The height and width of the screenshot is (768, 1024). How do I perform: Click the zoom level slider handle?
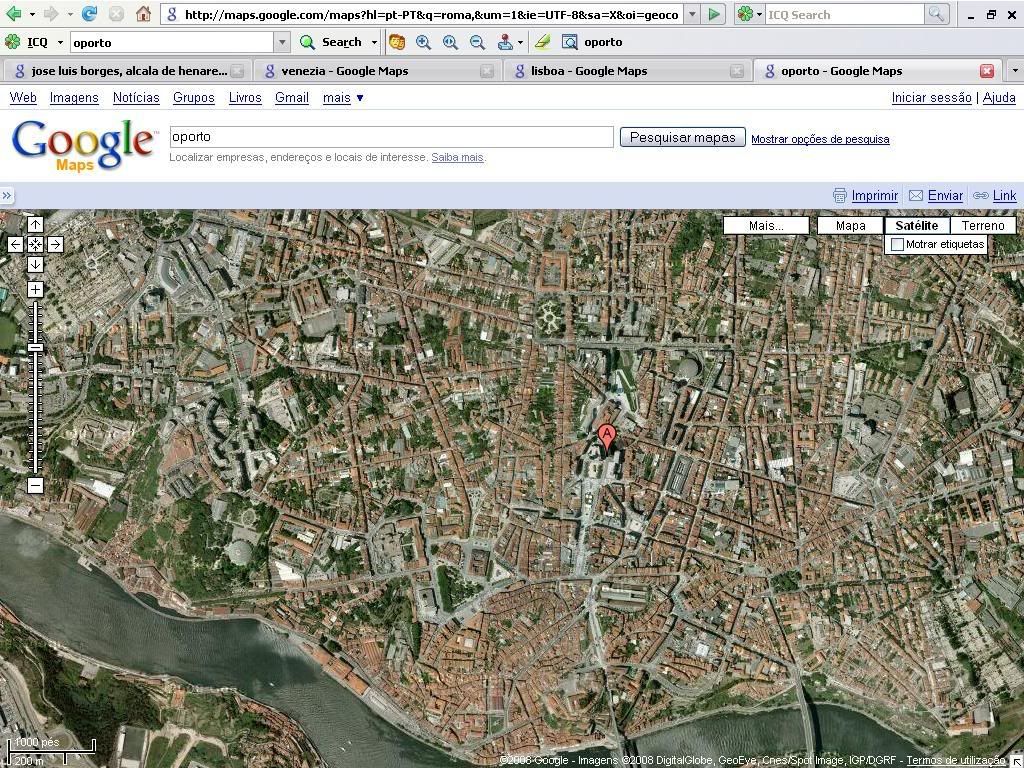[35, 347]
